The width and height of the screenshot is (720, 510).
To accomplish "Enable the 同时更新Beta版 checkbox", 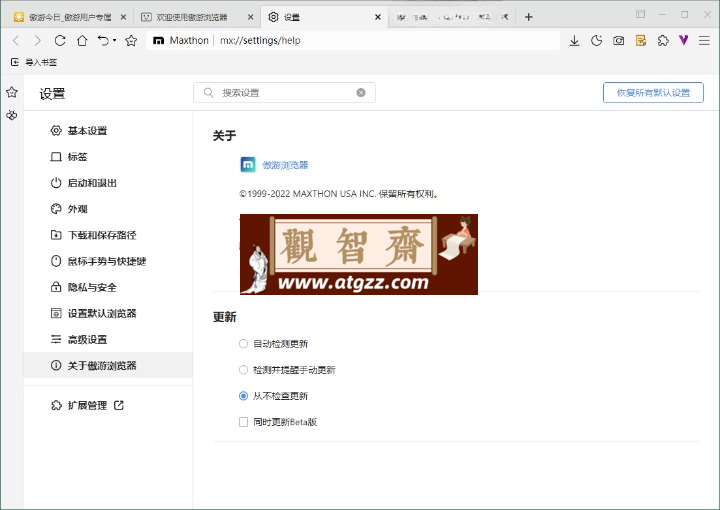I will point(243,422).
